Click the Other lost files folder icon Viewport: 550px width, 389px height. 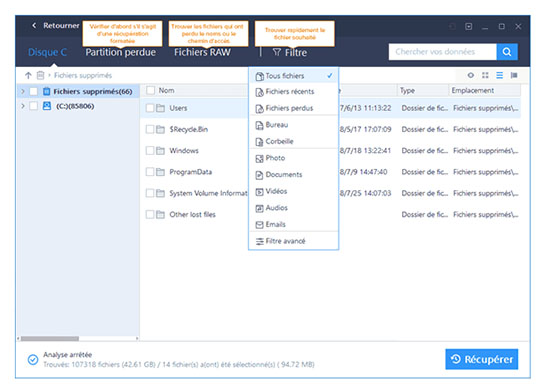pos(160,214)
